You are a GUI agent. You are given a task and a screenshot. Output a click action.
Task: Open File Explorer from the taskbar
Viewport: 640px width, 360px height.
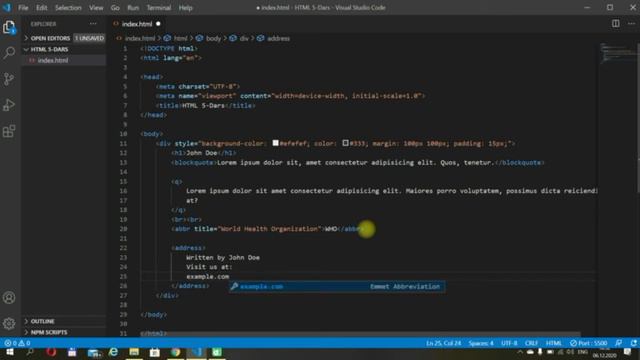pos(134,352)
